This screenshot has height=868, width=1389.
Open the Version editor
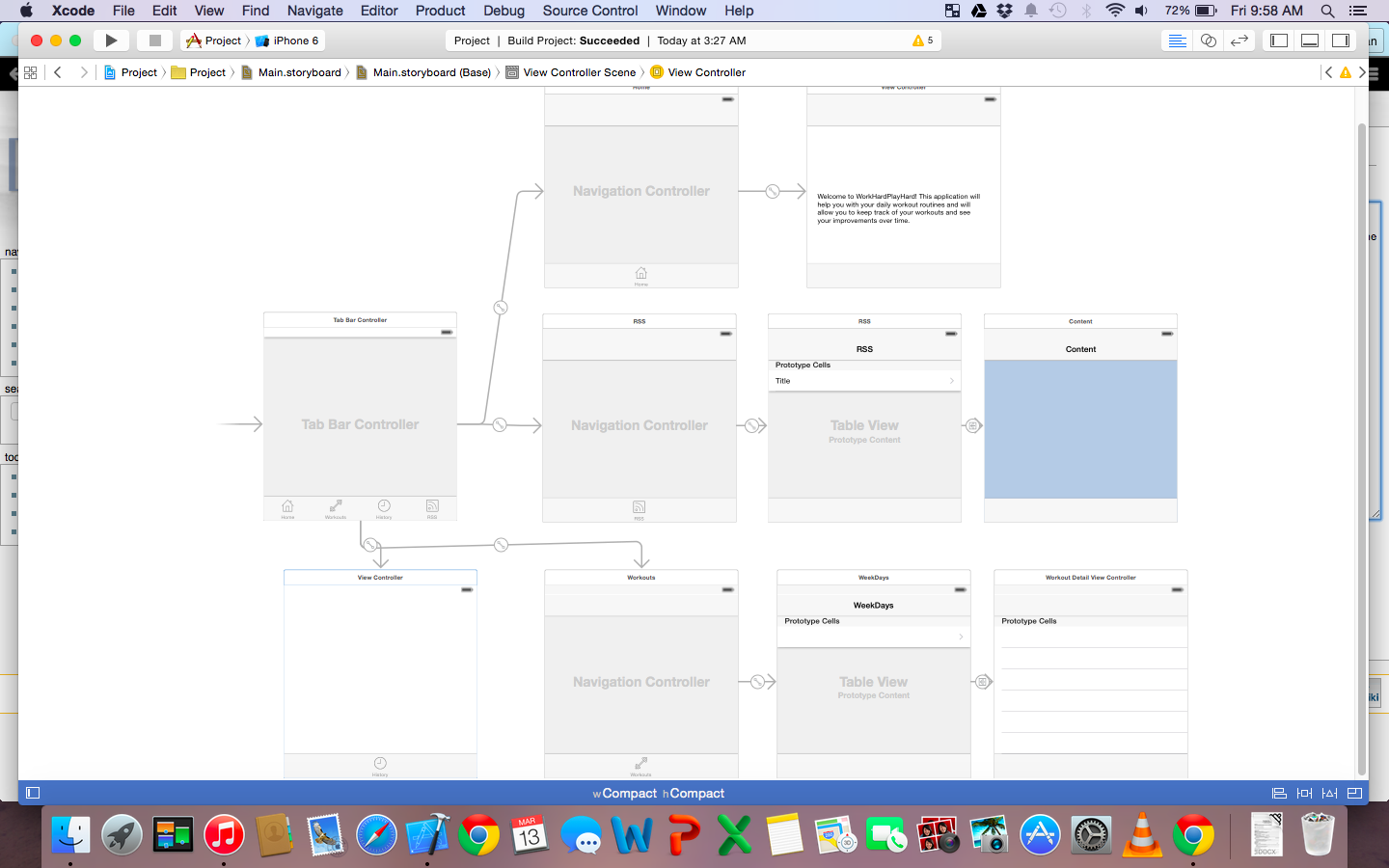click(1239, 41)
